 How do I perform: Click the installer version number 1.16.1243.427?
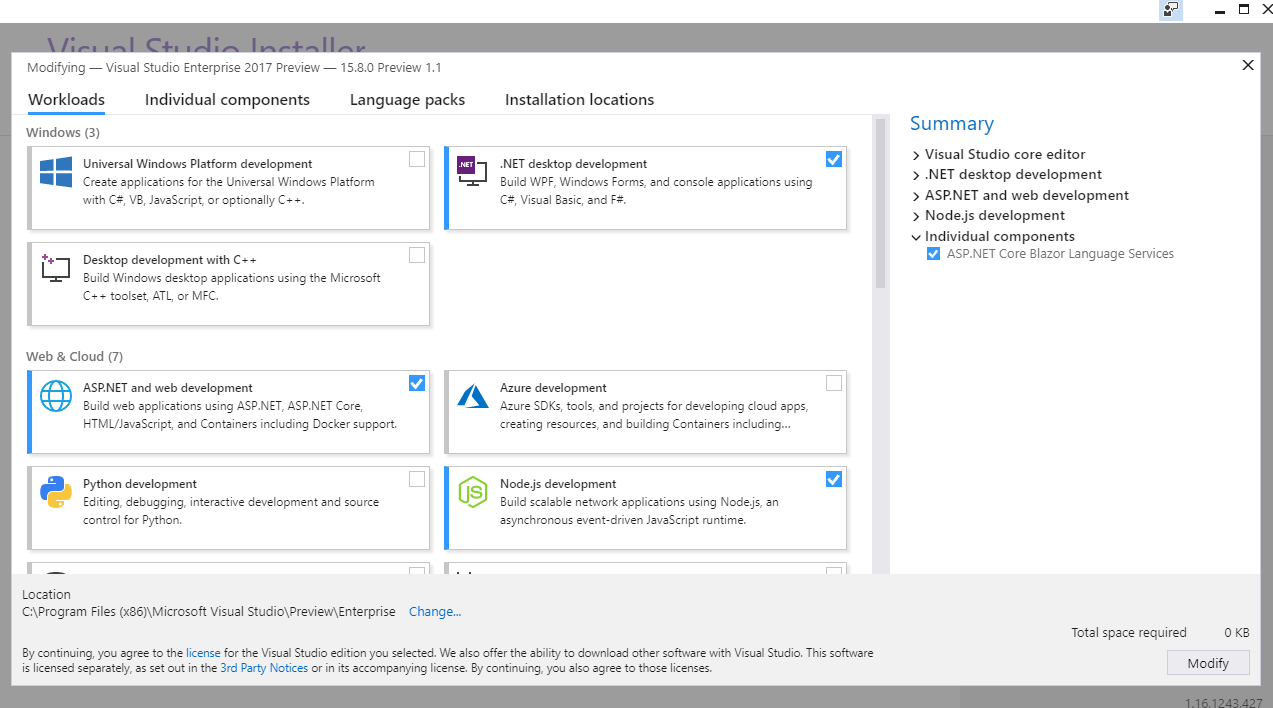click(x=1226, y=702)
